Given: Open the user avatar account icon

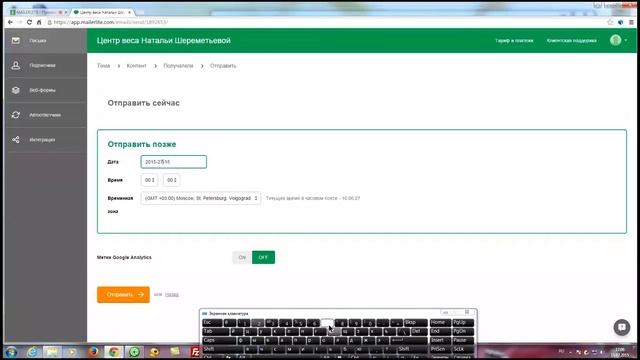Looking at the screenshot, I should click(616, 40).
